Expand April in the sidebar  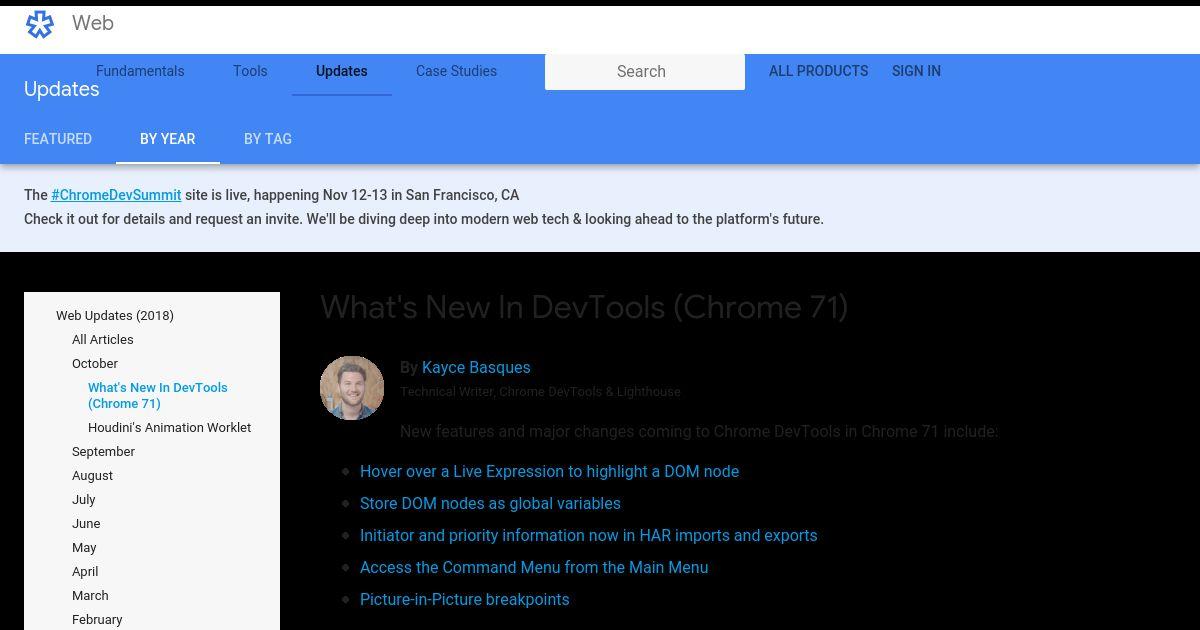(x=85, y=571)
